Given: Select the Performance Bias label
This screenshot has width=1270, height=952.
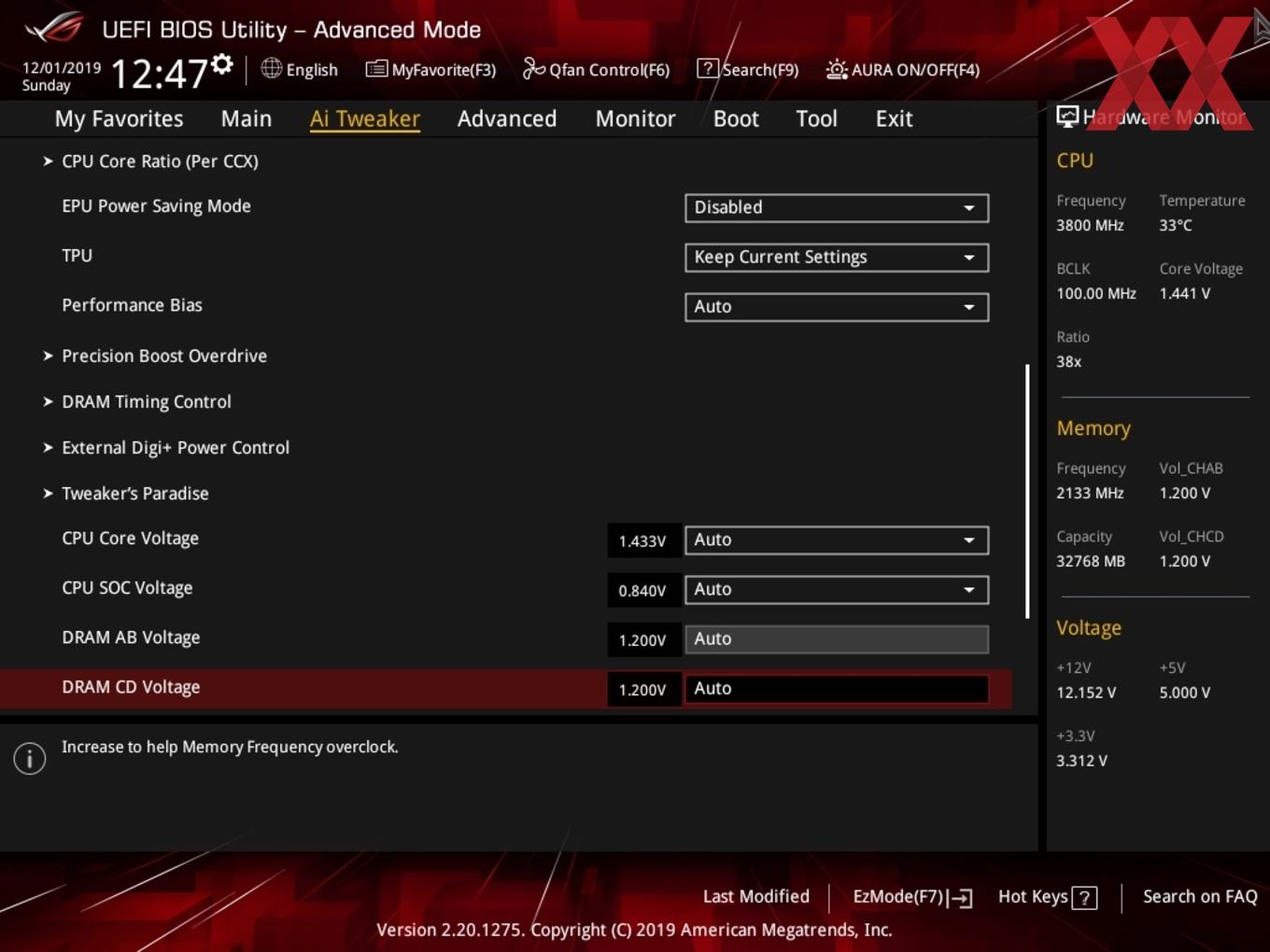Looking at the screenshot, I should coord(132,305).
